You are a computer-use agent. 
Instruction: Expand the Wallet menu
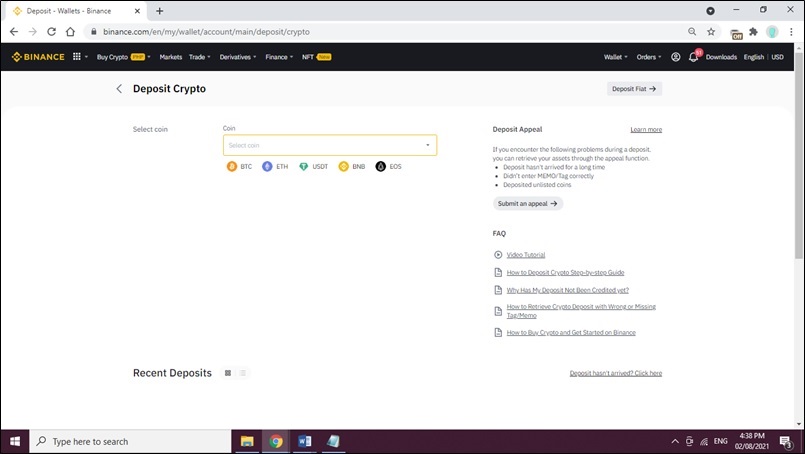[616, 57]
